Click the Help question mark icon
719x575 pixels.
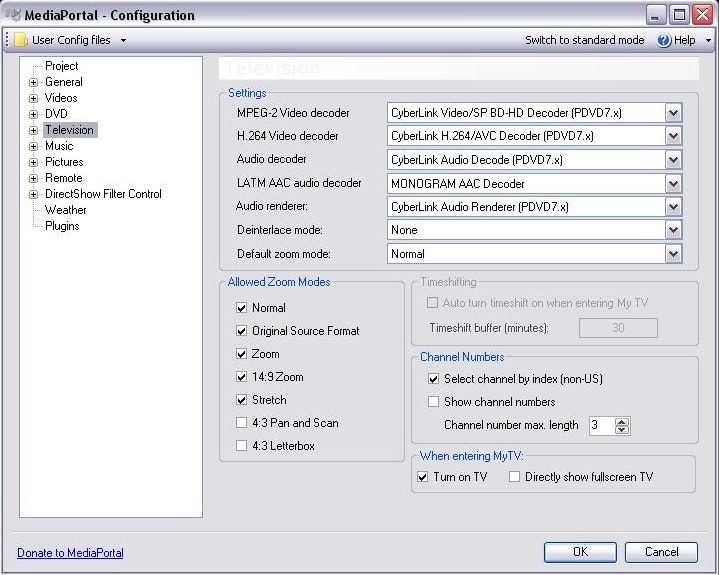click(x=664, y=40)
